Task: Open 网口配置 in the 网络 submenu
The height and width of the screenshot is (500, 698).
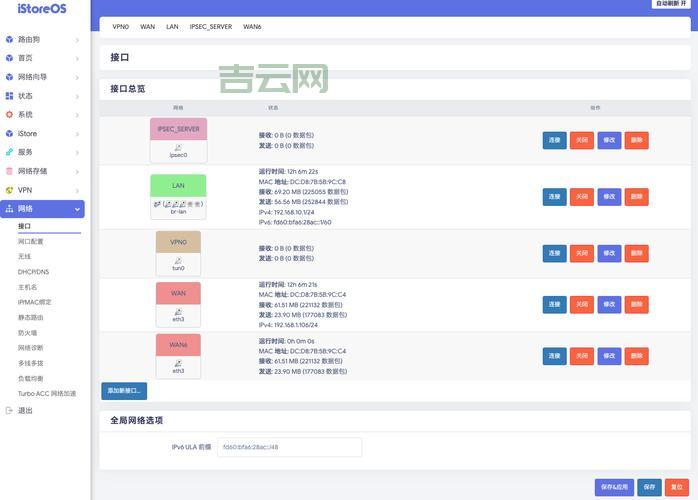Action: coord(31,241)
